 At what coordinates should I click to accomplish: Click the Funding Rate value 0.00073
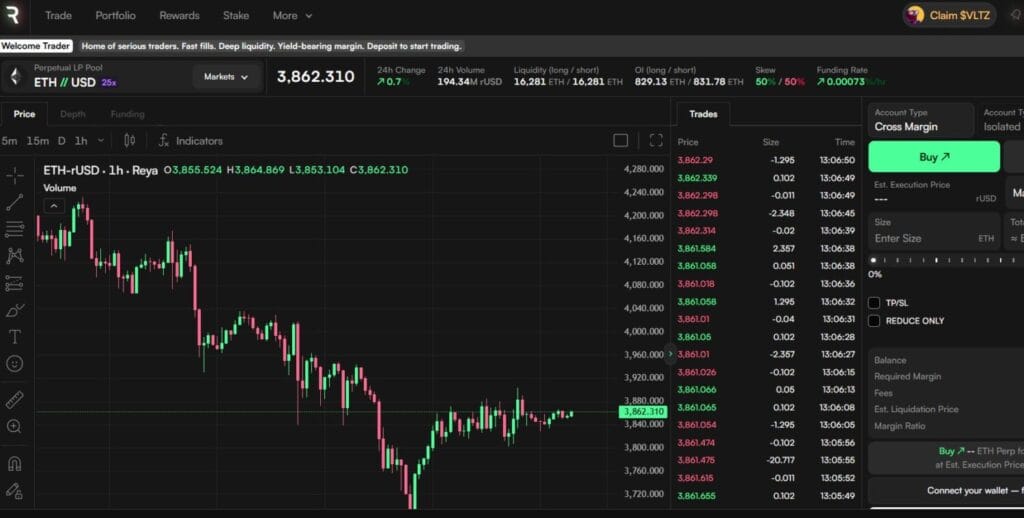pos(846,82)
